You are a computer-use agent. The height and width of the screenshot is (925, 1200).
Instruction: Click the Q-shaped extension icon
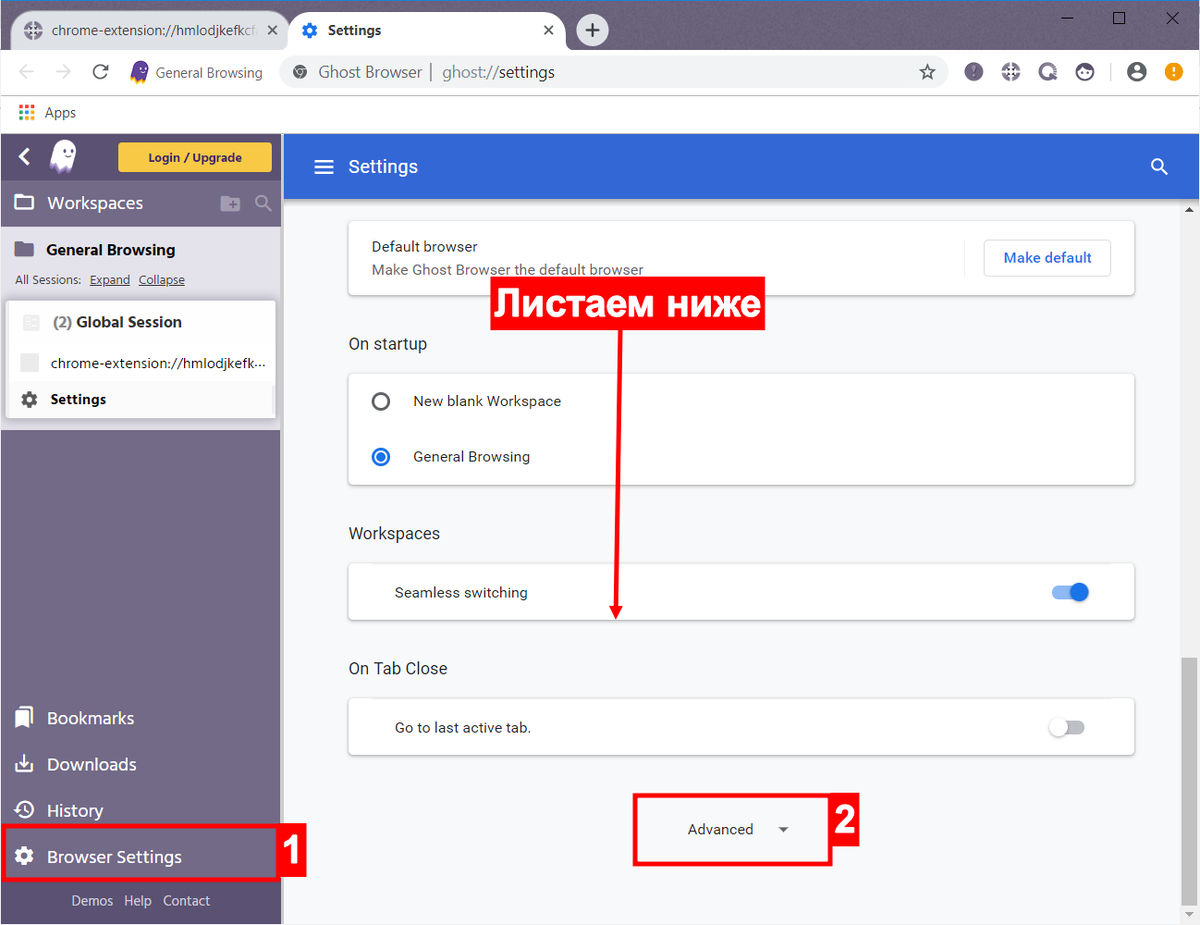coord(1048,72)
